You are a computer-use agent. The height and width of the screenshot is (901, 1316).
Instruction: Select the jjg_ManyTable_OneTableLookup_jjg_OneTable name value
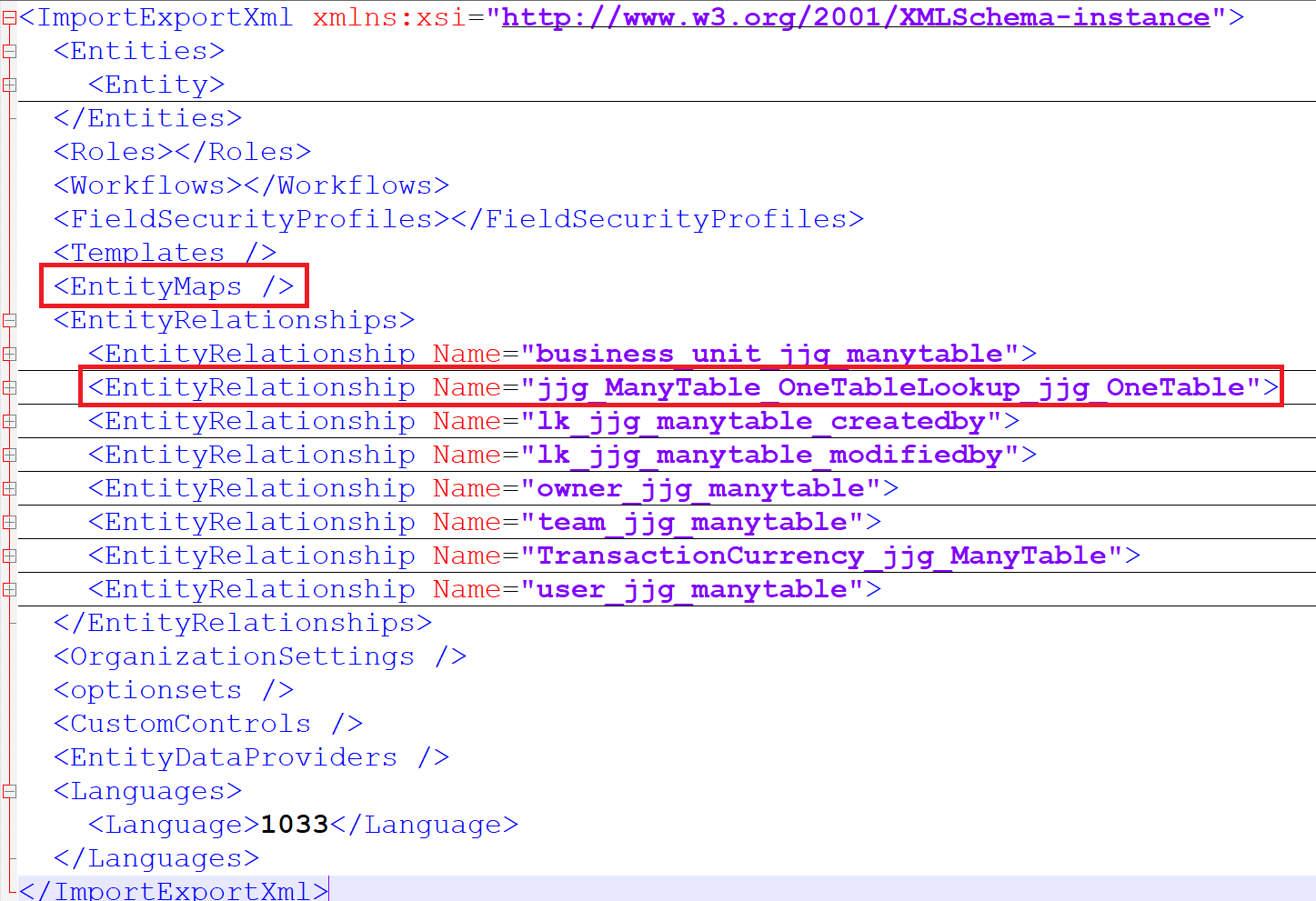(x=891, y=387)
